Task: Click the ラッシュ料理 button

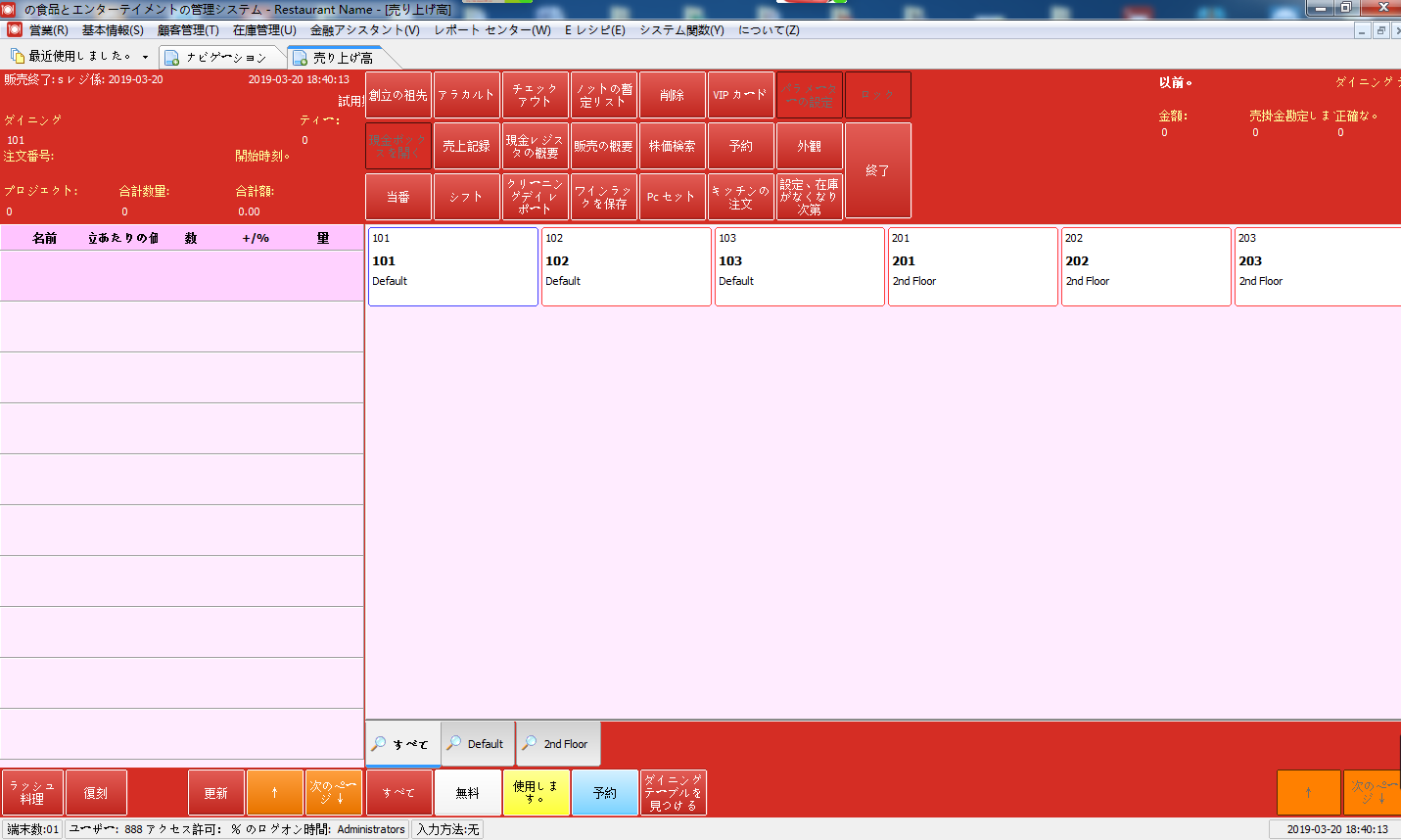Action: 32,793
